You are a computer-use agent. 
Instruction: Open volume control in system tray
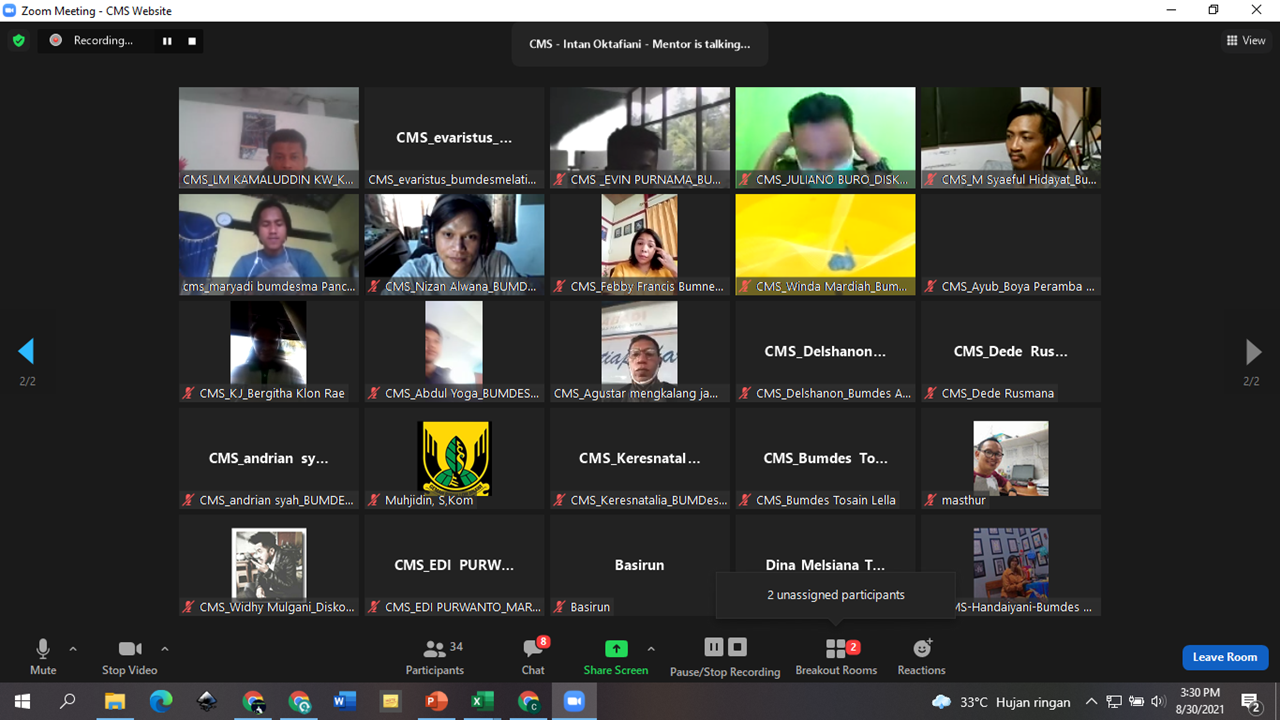tap(1159, 702)
